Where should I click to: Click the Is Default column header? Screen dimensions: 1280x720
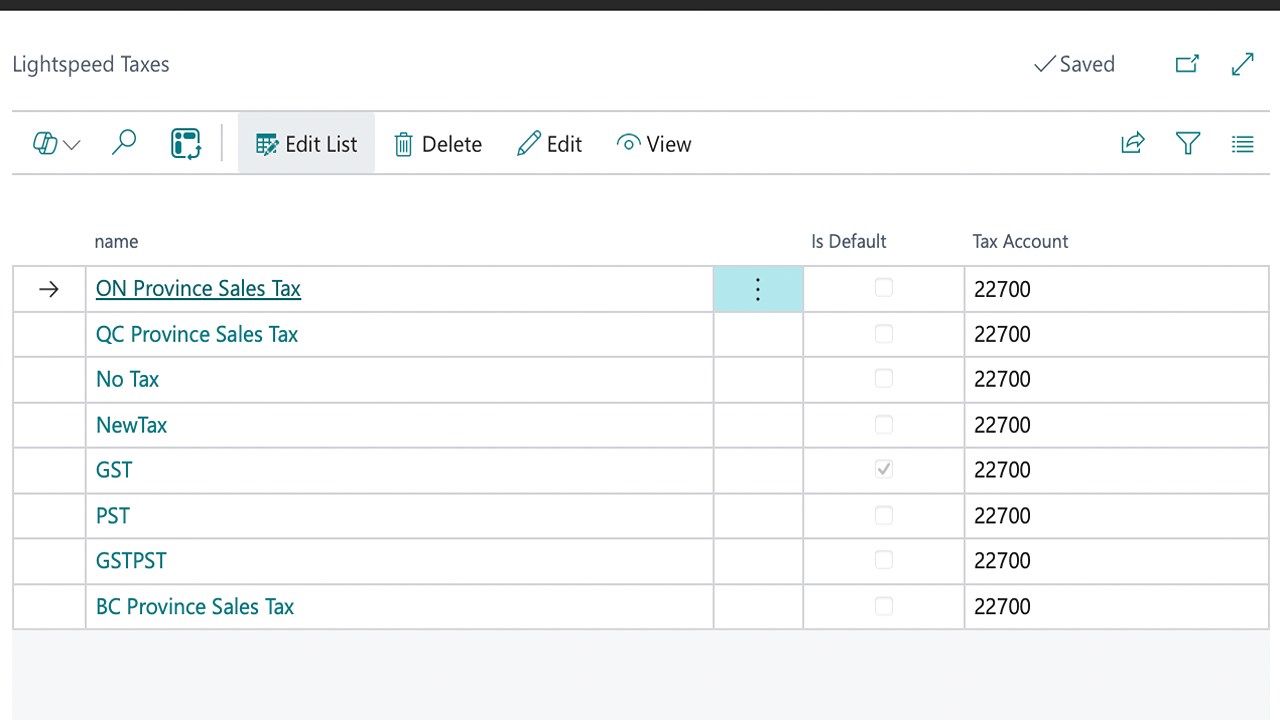(848, 241)
